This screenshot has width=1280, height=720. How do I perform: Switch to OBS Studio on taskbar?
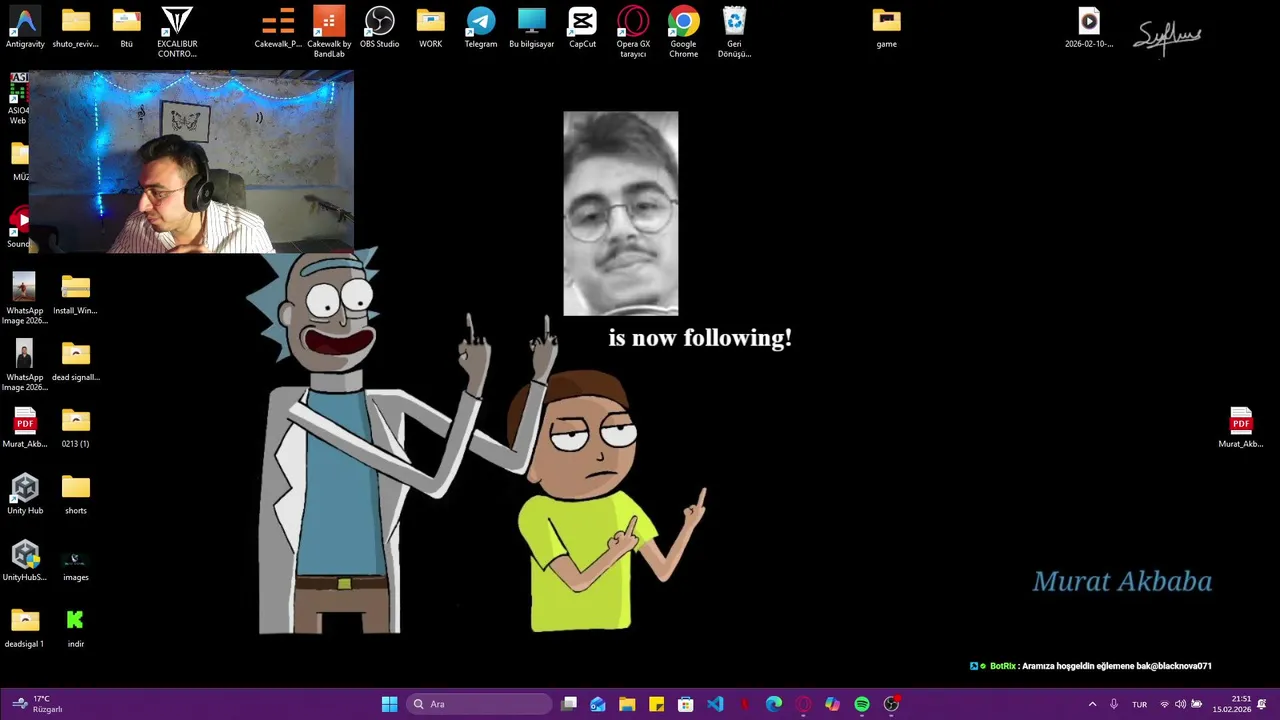891,704
